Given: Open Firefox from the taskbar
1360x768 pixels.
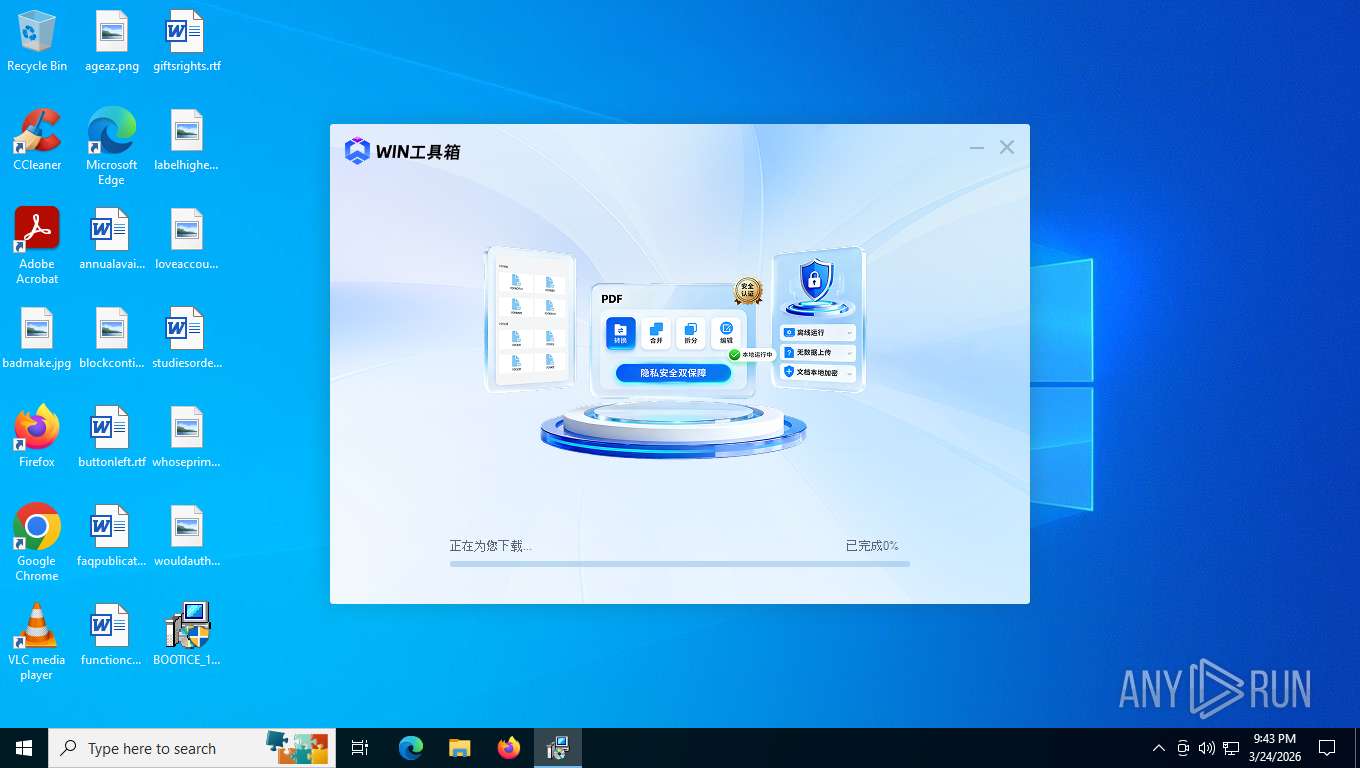Looking at the screenshot, I should [509, 748].
